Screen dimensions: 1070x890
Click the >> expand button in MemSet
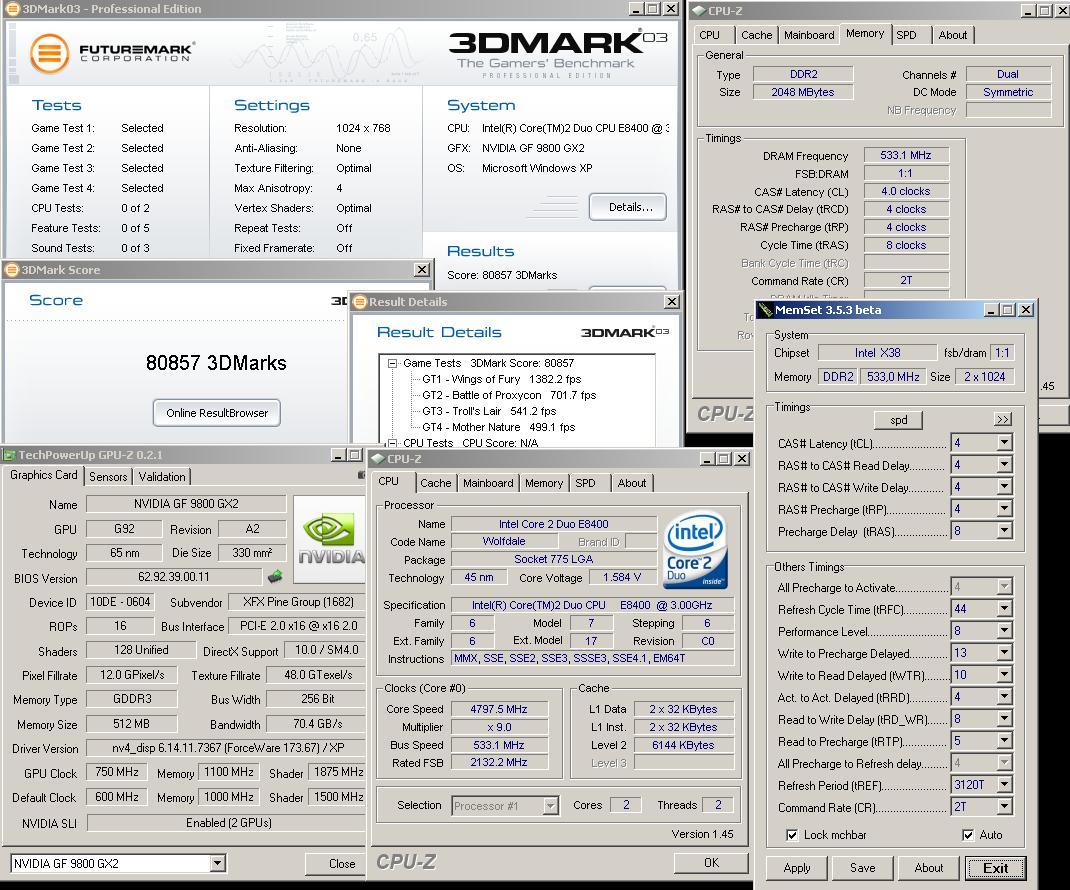click(x=1002, y=419)
